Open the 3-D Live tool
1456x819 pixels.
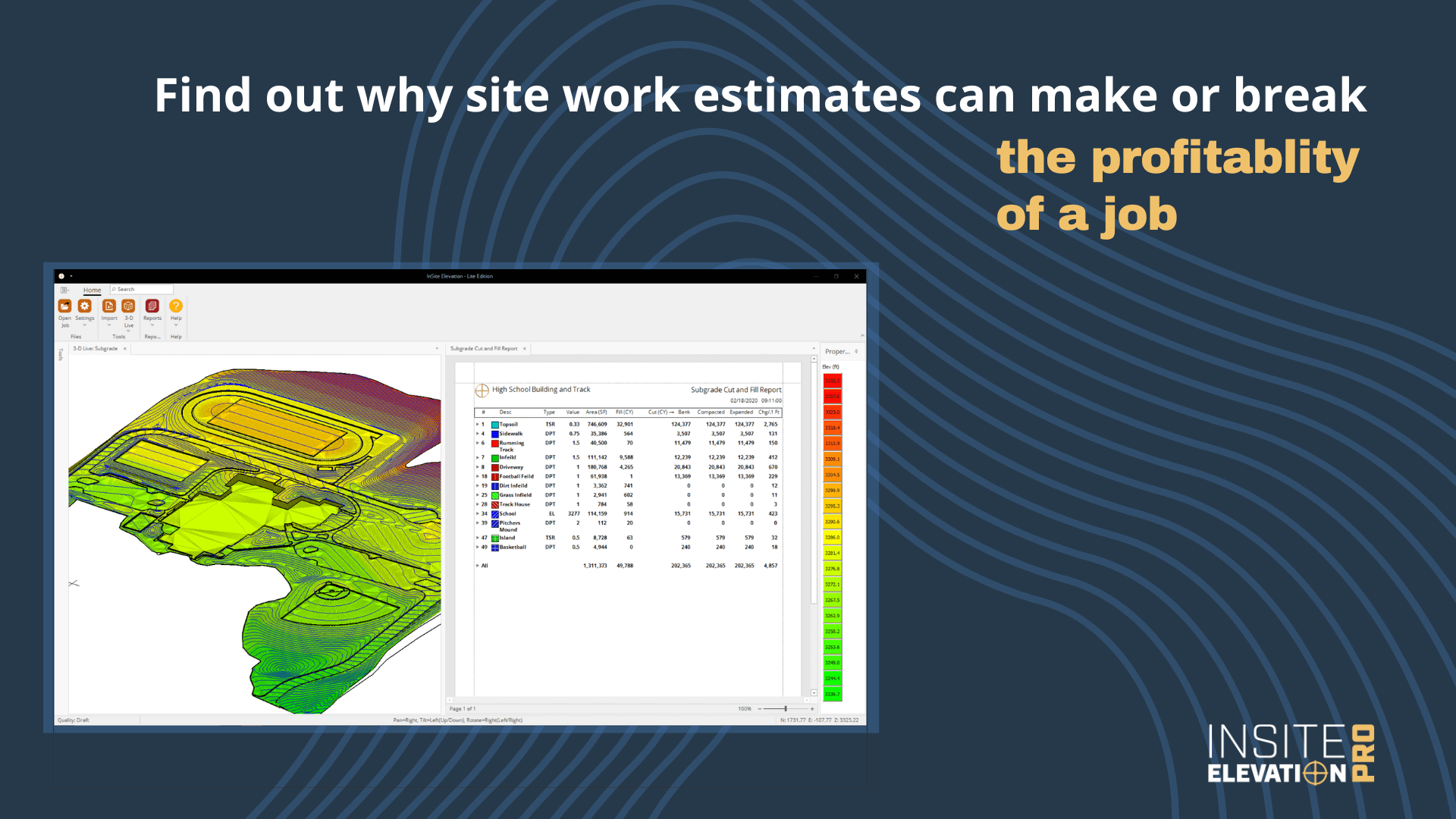click(x=128, y=306)
